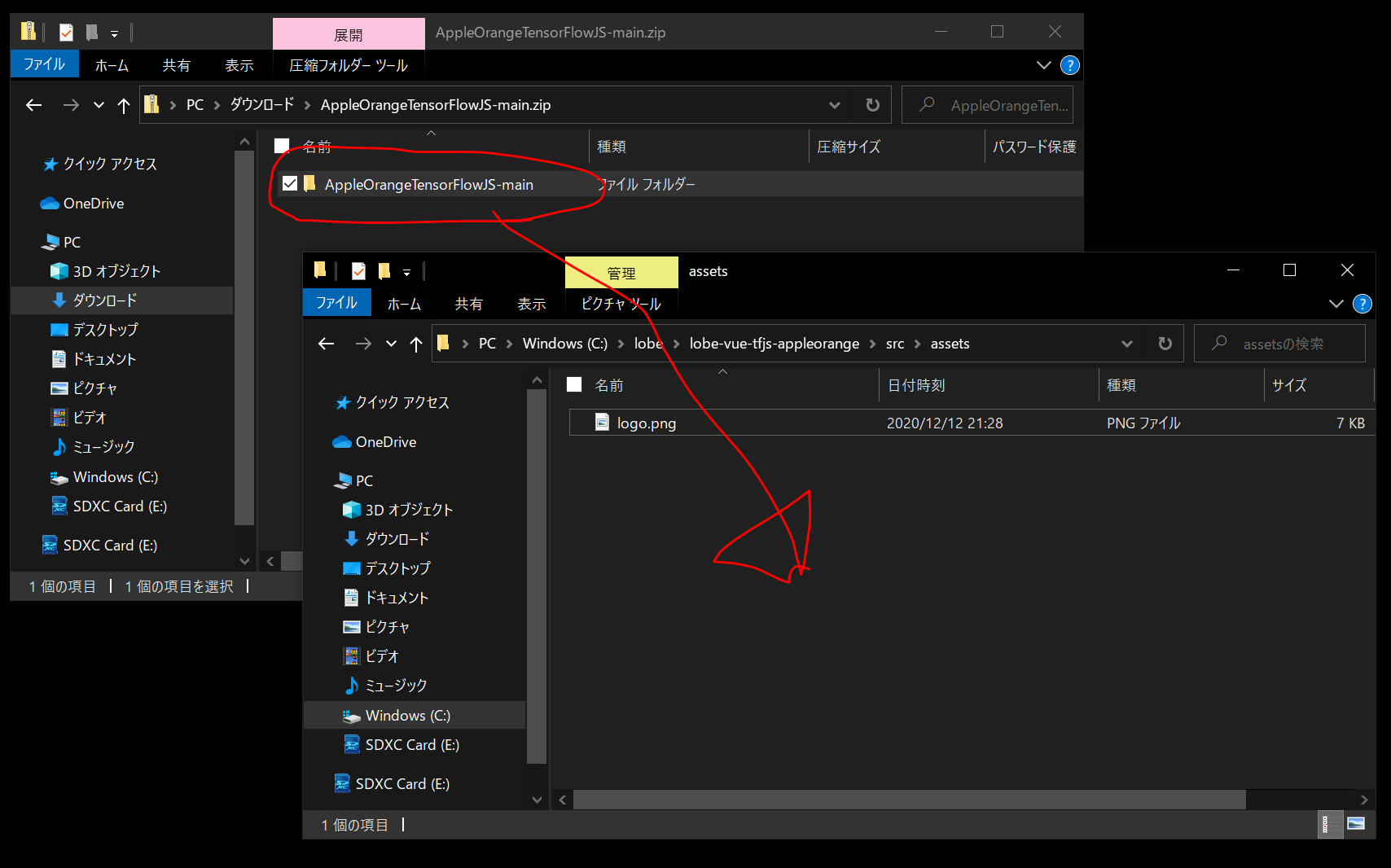Screen dimensions: 1391x868
Task: Uncheck AppleOrangeTensorFlowJS-main folder checkbox
Action: click(290, 183)
